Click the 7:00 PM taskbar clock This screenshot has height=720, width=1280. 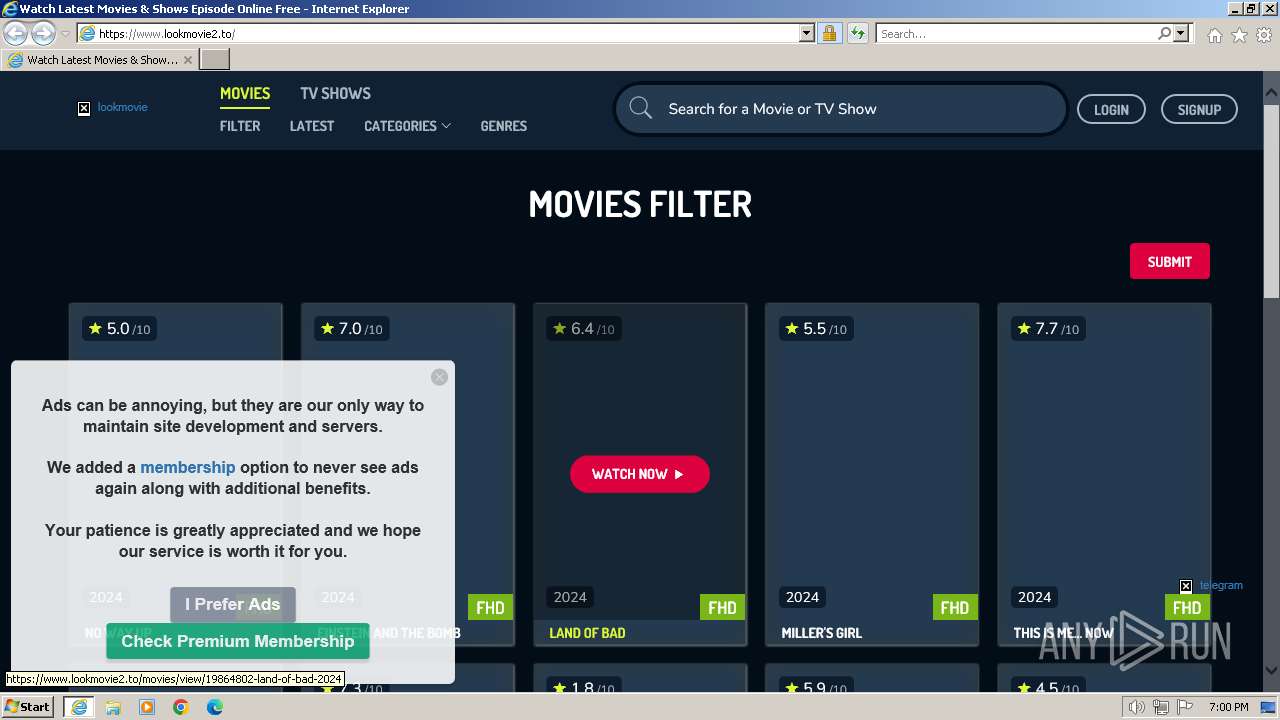(x=1228, y=707)
